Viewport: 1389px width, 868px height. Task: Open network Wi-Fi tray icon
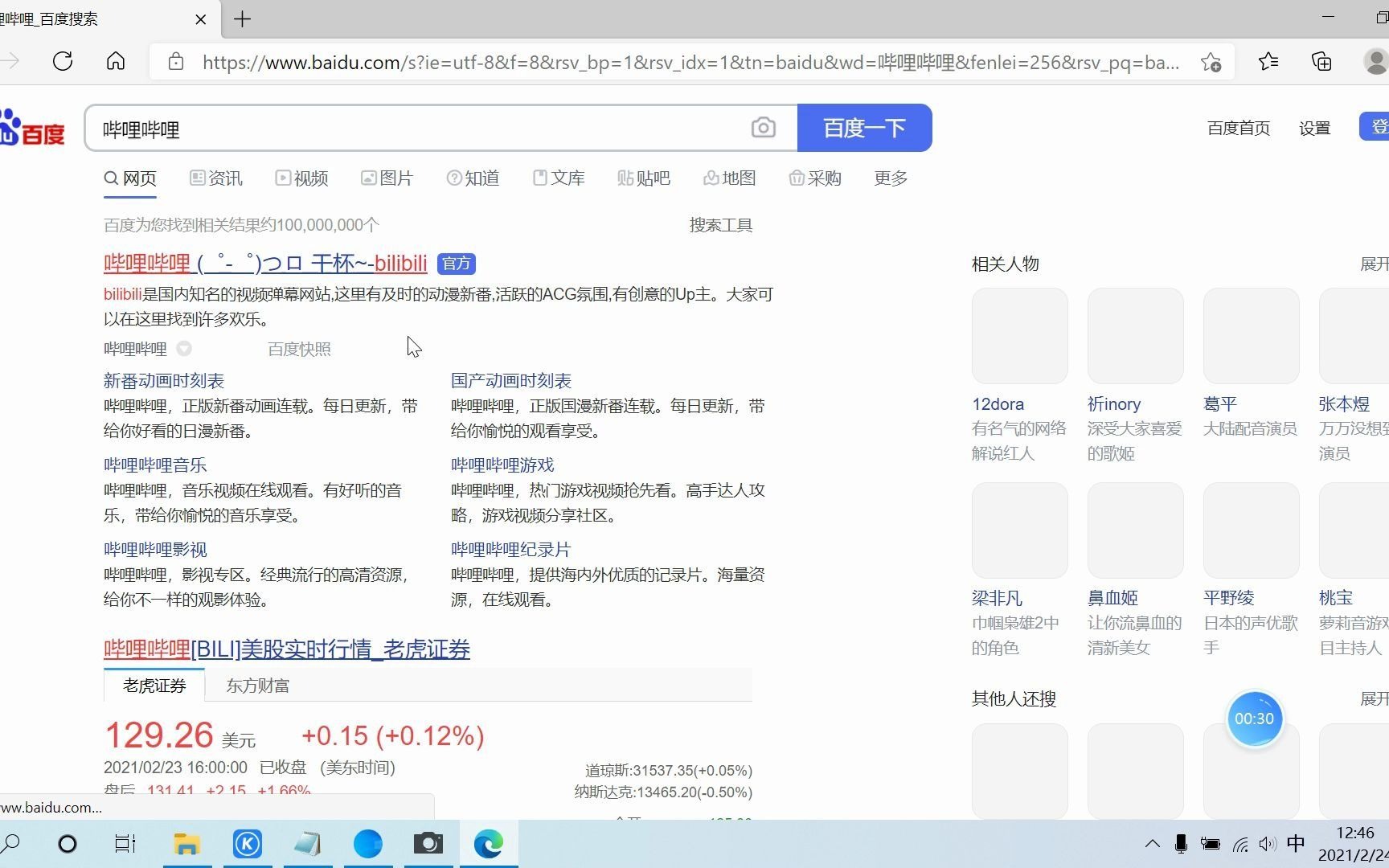tap(1240, 844)
